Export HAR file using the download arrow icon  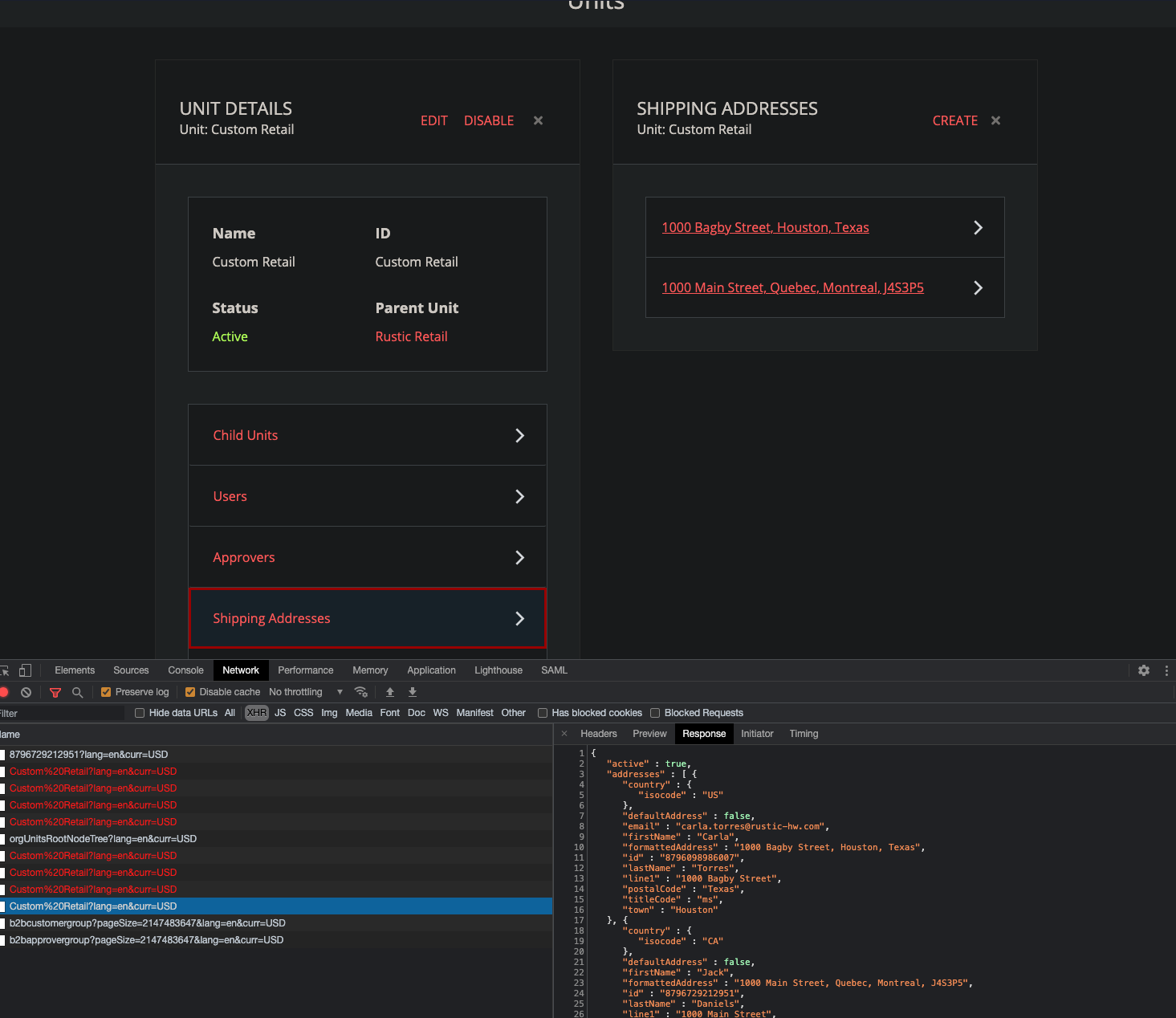click(412, 691)
